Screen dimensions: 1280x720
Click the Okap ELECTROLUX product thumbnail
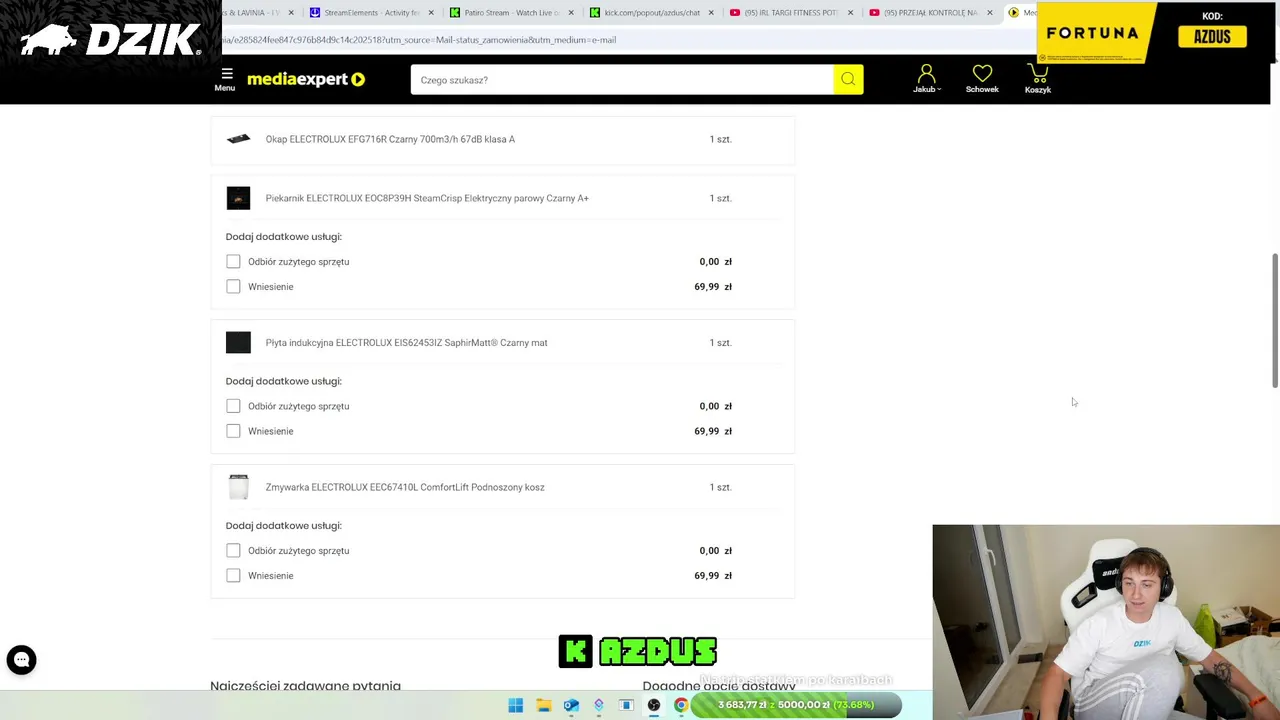(238, 139)
